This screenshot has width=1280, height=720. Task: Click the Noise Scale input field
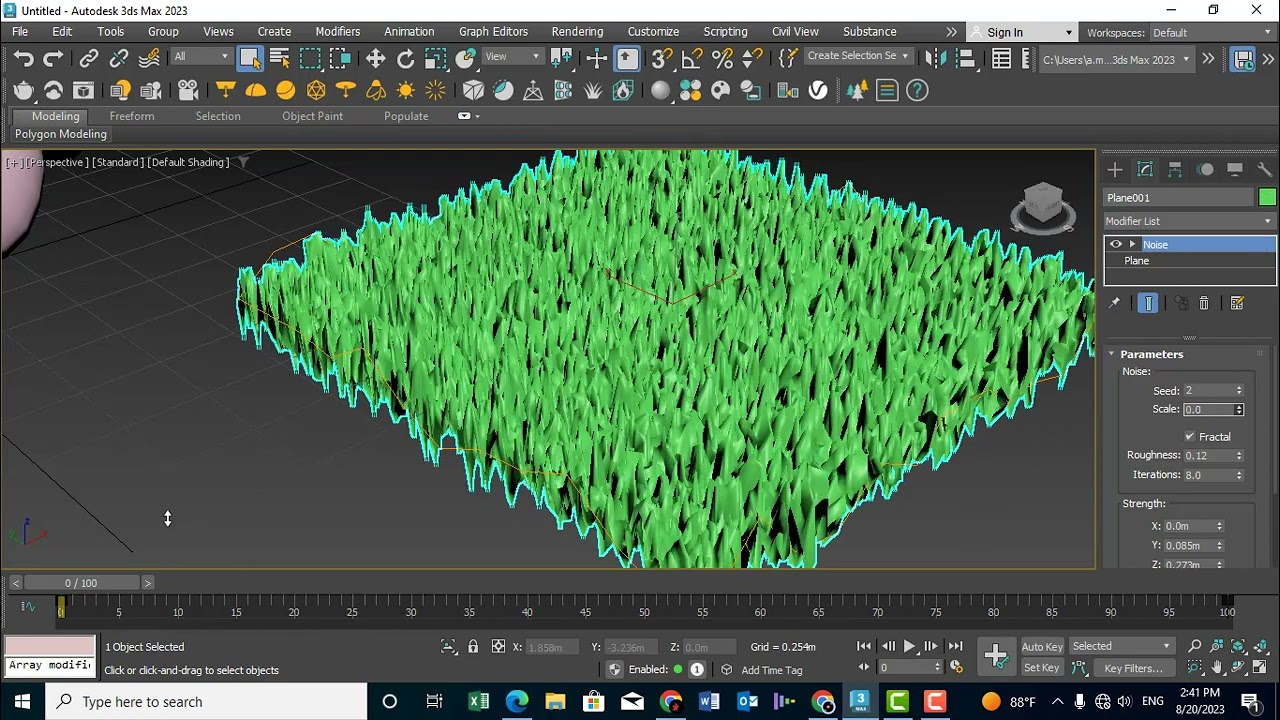(1208, 410)
